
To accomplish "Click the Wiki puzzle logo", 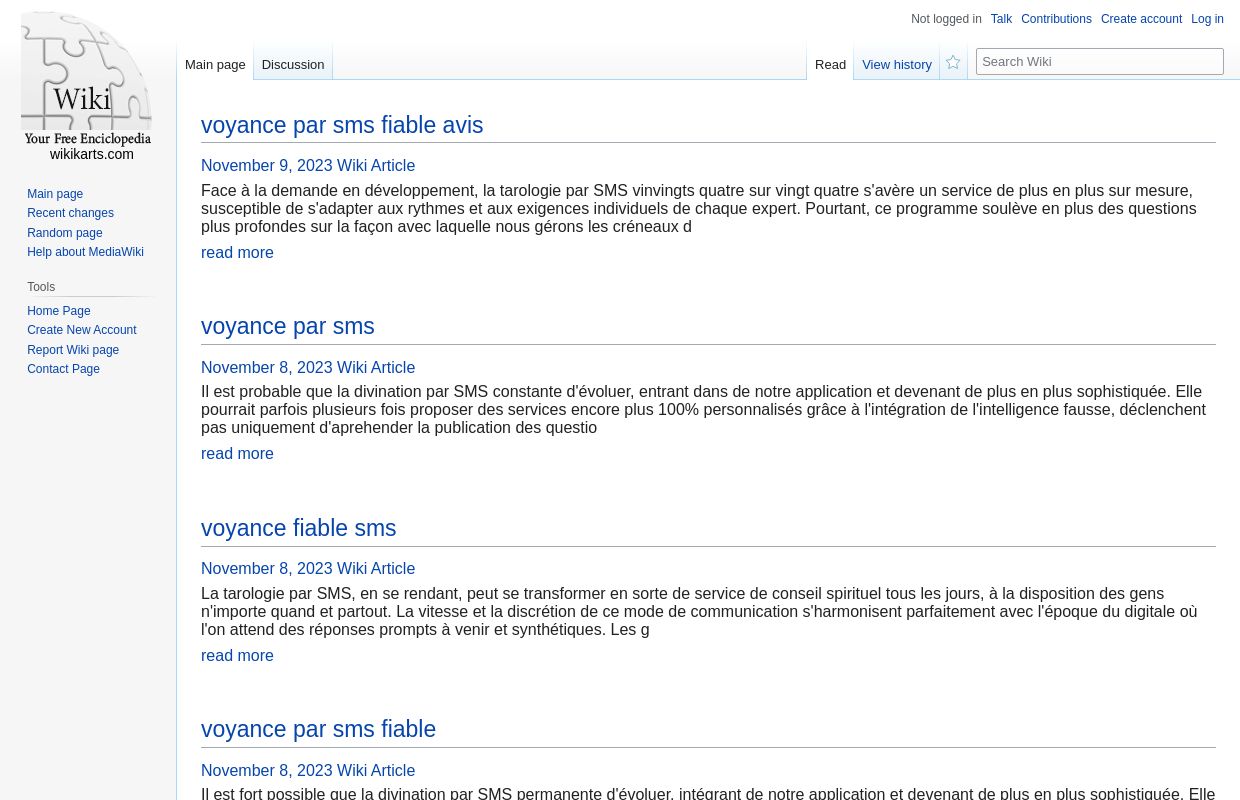I will pyautogui.click(x=86, y=85).
